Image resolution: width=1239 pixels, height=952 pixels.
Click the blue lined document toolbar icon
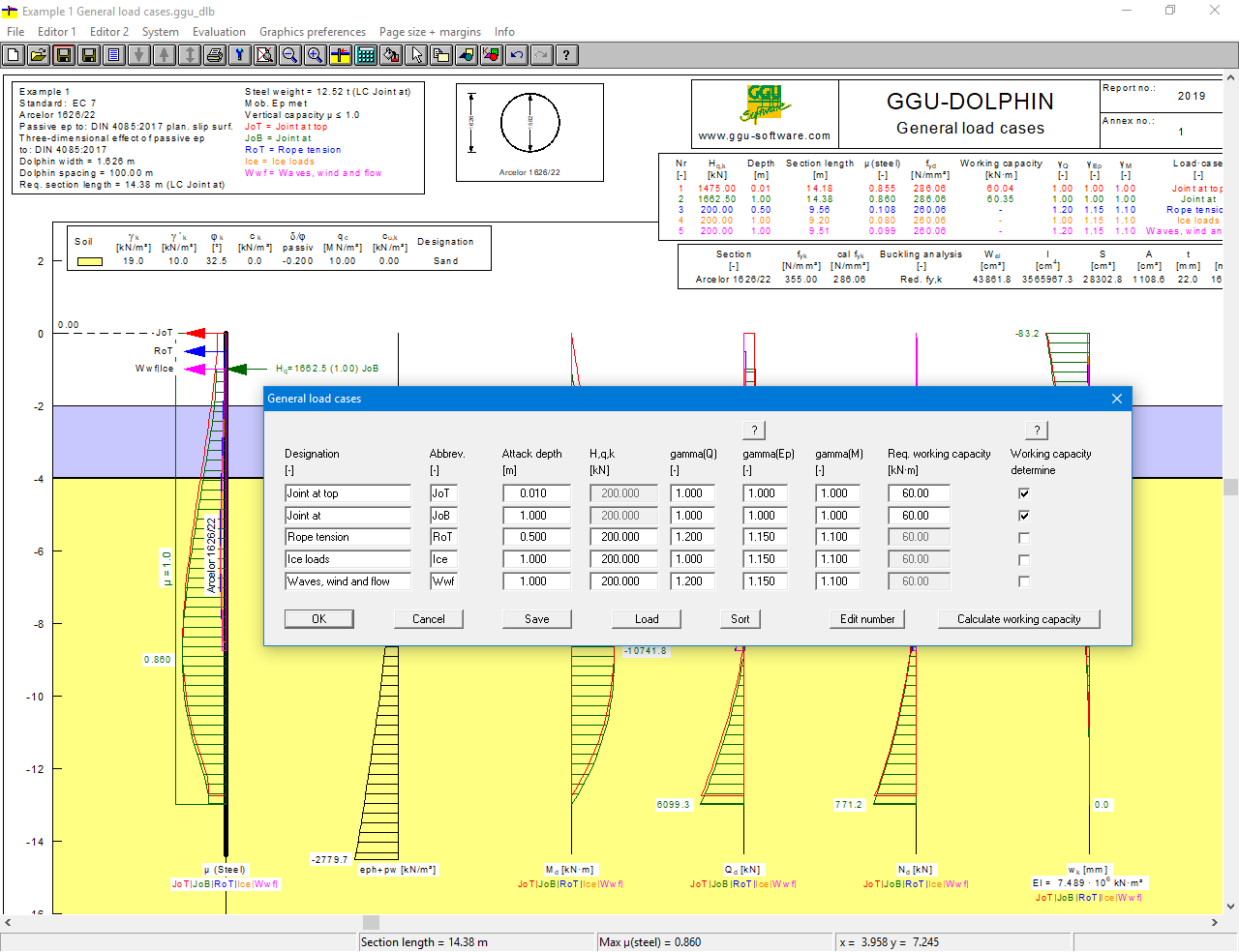coord(114,55)
